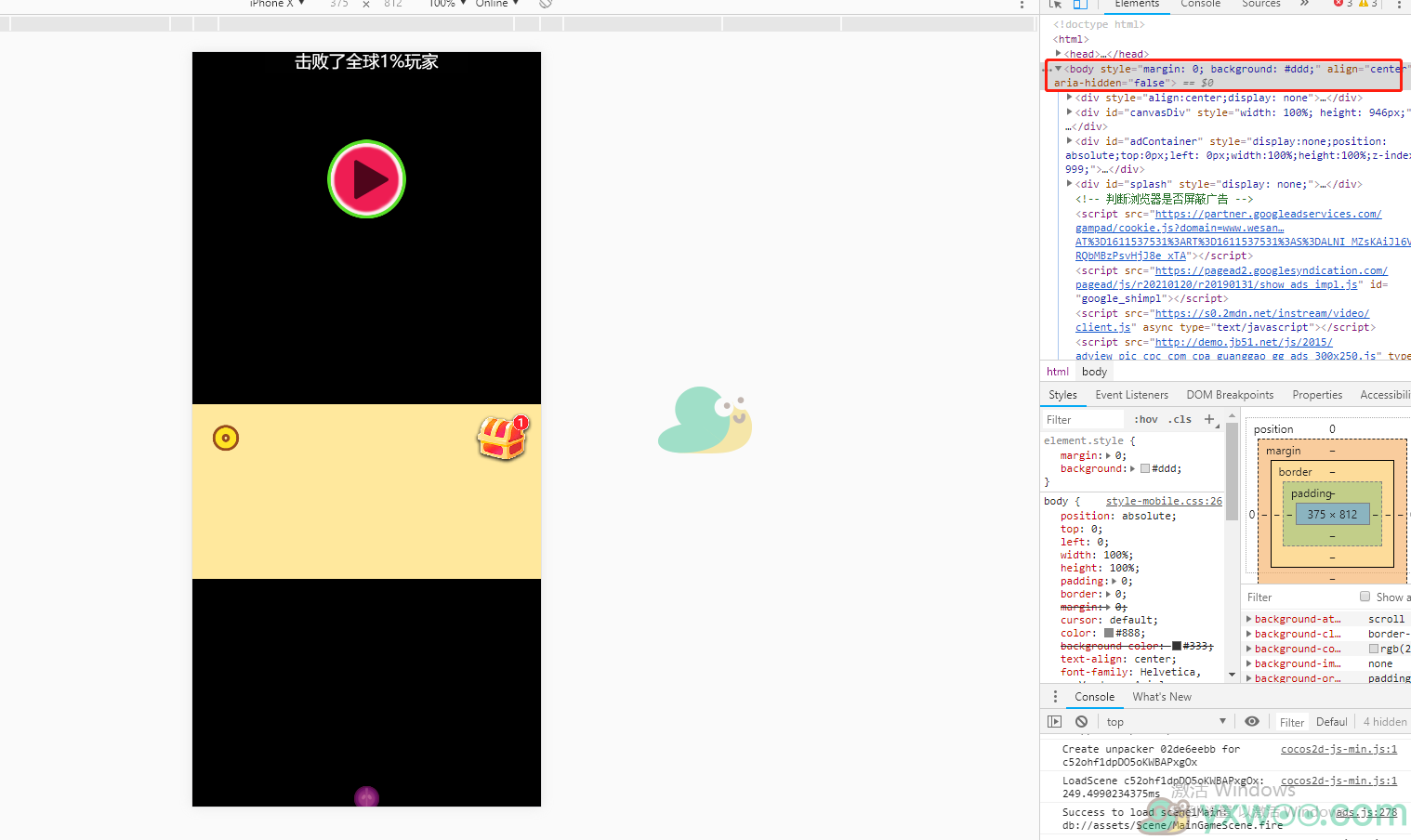
Task: Clear the console with the ban icon
Action: [1081, 721]
